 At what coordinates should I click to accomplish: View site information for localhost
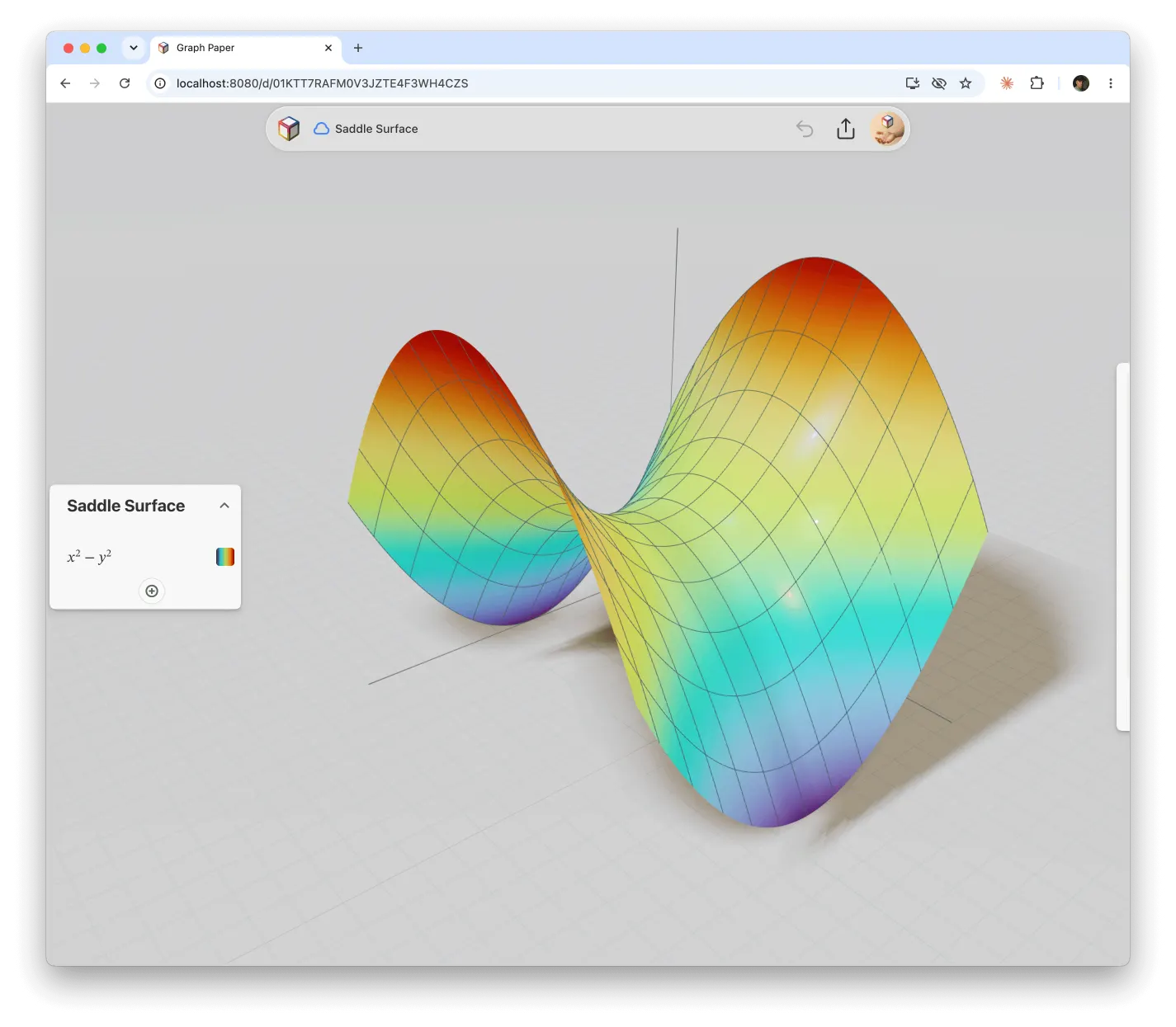pyautogui.click(x=160, y=83)
